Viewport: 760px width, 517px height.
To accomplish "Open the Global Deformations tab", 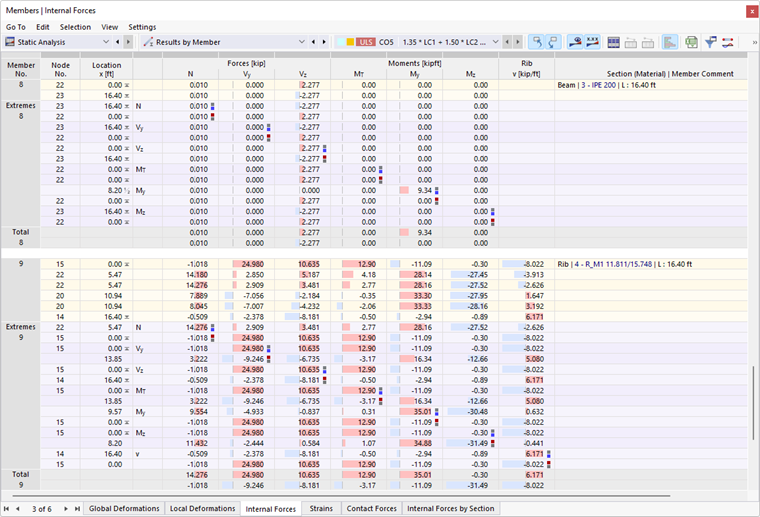I will 124,508.
